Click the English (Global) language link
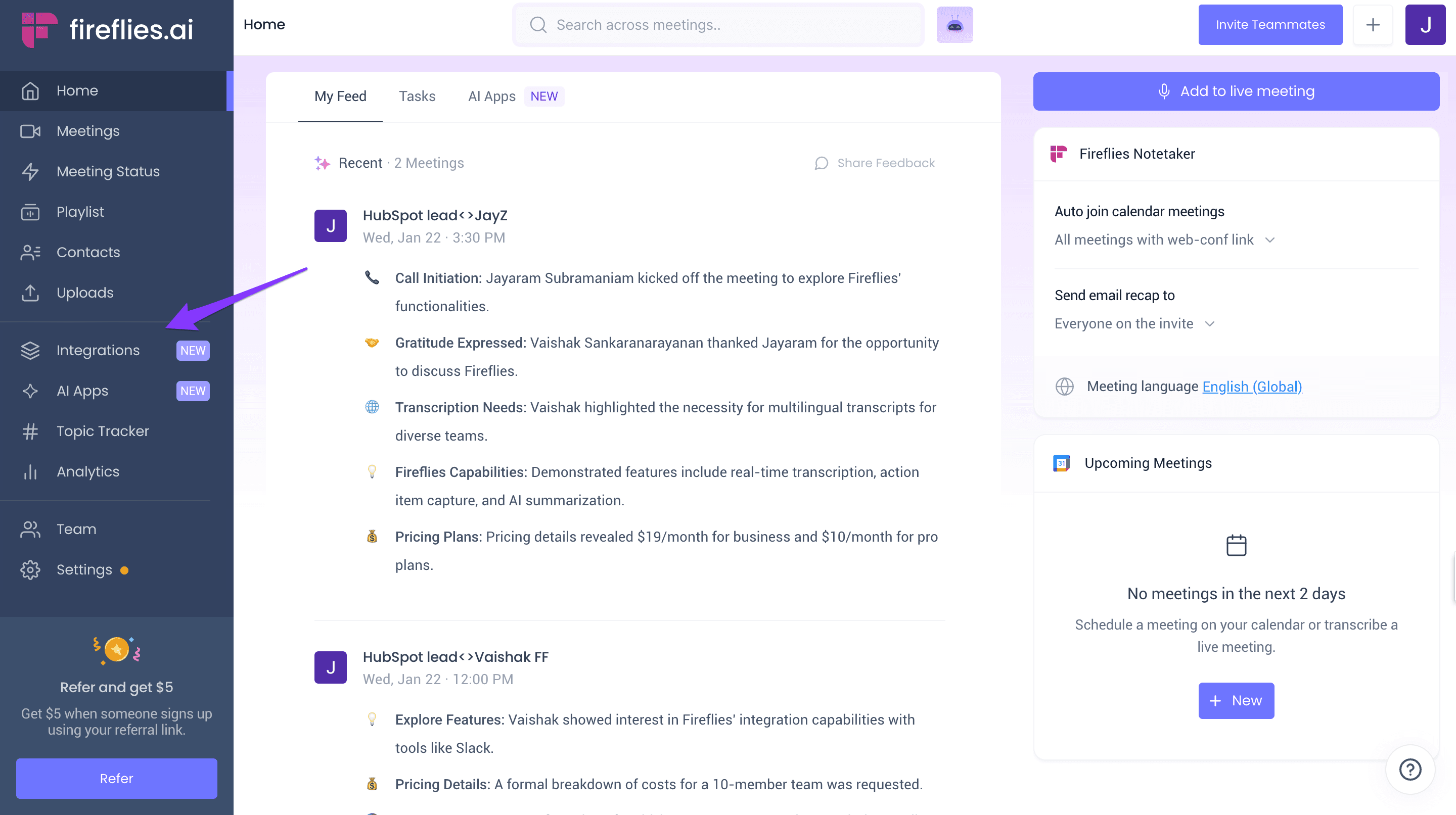 (x=1252, y=387)
